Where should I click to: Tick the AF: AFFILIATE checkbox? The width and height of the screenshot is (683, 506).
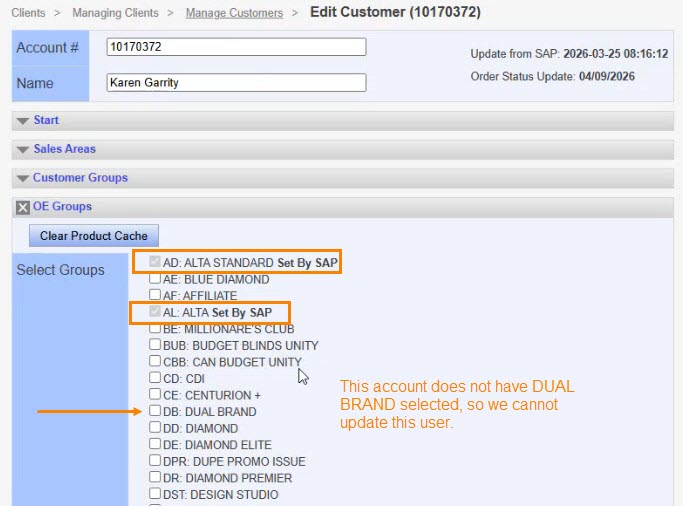pyautogui.click(x=155, y=296)
